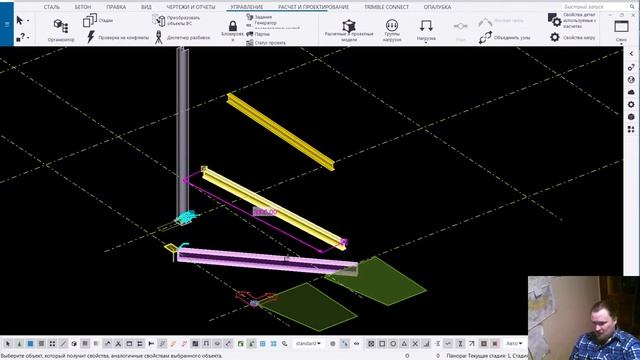640x360 pixels.
Task: Toggle perpendicular snap switch
Action: [426, 344]
